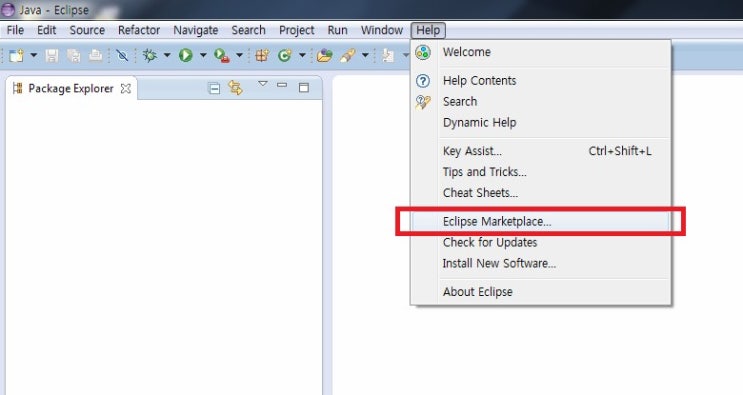Expand the New Java Class dropdown arrow
Image resolution: width=743 pixels, height=395 pixels.
pos(302,55)
